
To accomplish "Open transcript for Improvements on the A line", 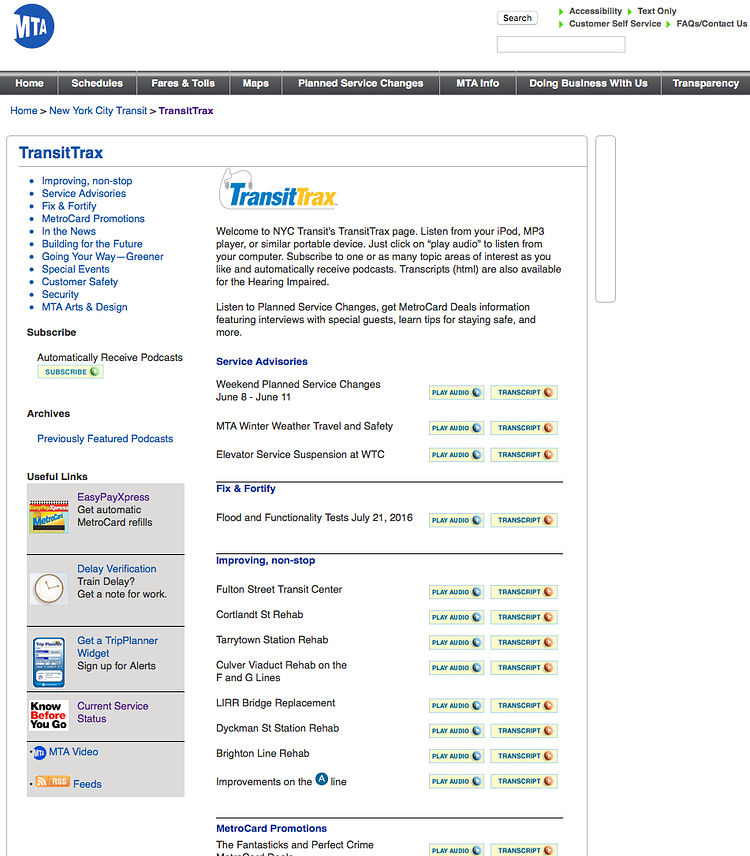I will [x=524, y=781].
